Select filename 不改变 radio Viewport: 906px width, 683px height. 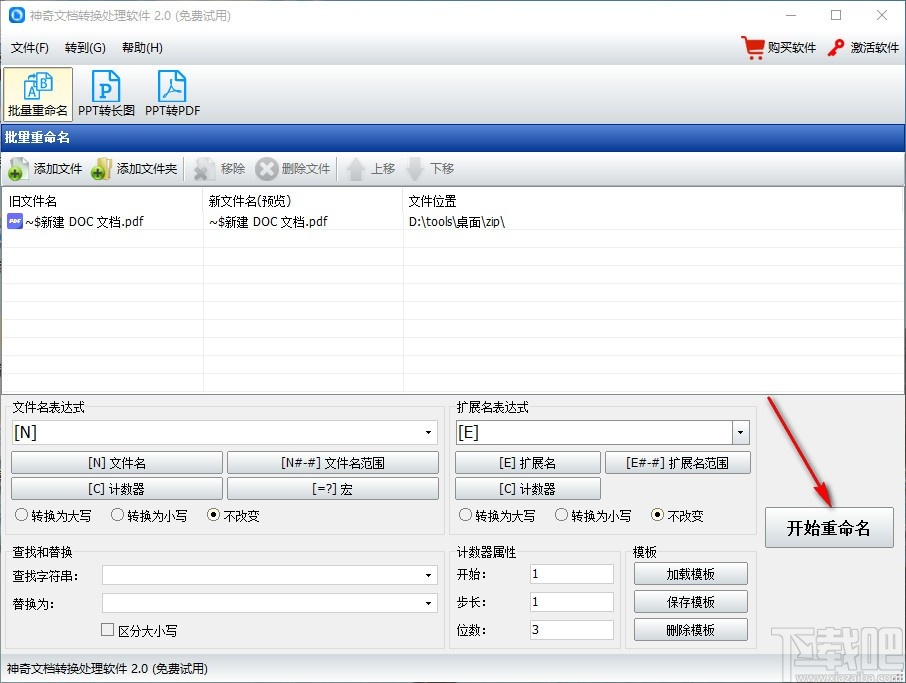tap(213, 515)
